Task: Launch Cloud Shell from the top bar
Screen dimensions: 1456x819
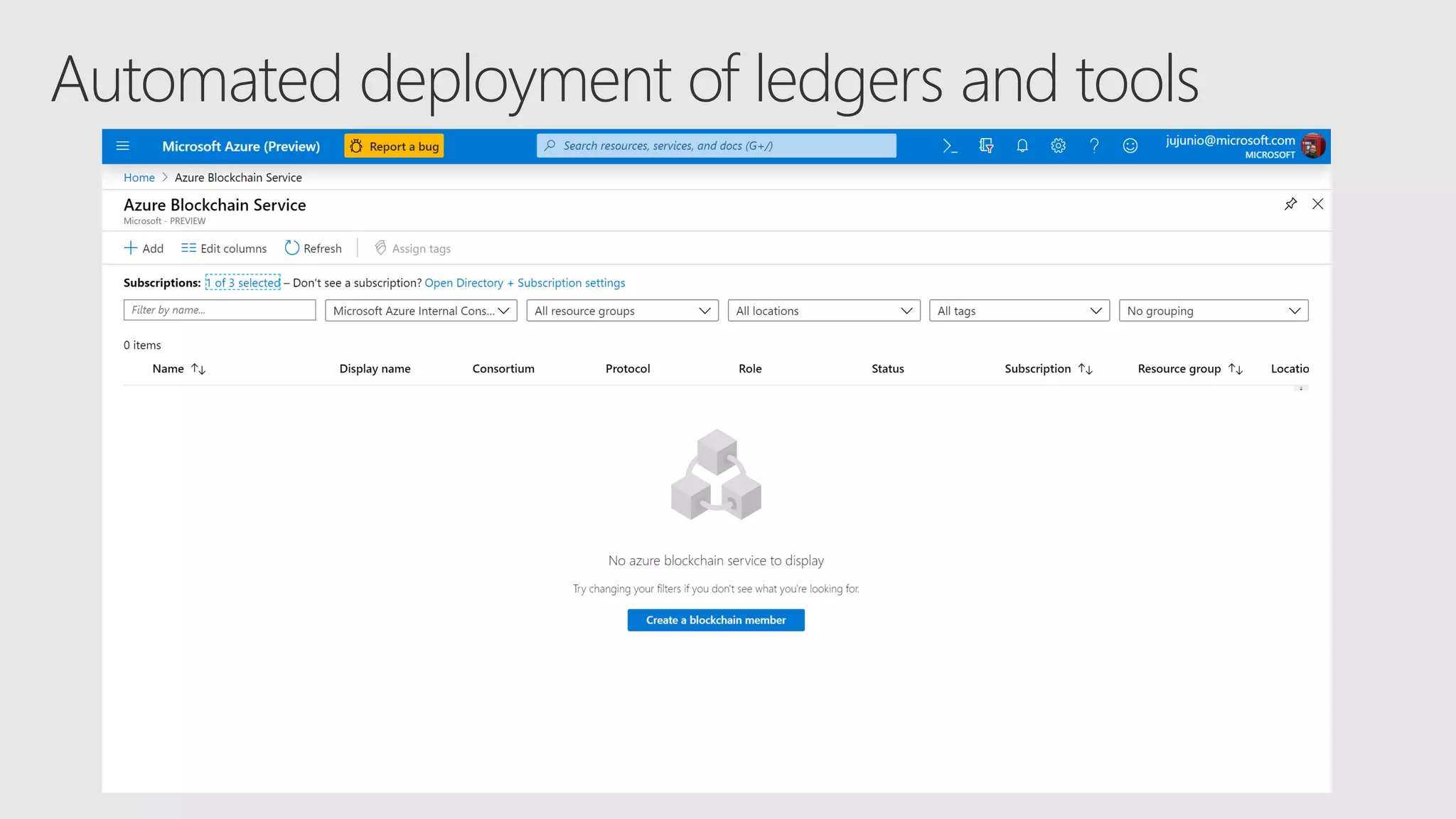Action: (x=950, y=146)
